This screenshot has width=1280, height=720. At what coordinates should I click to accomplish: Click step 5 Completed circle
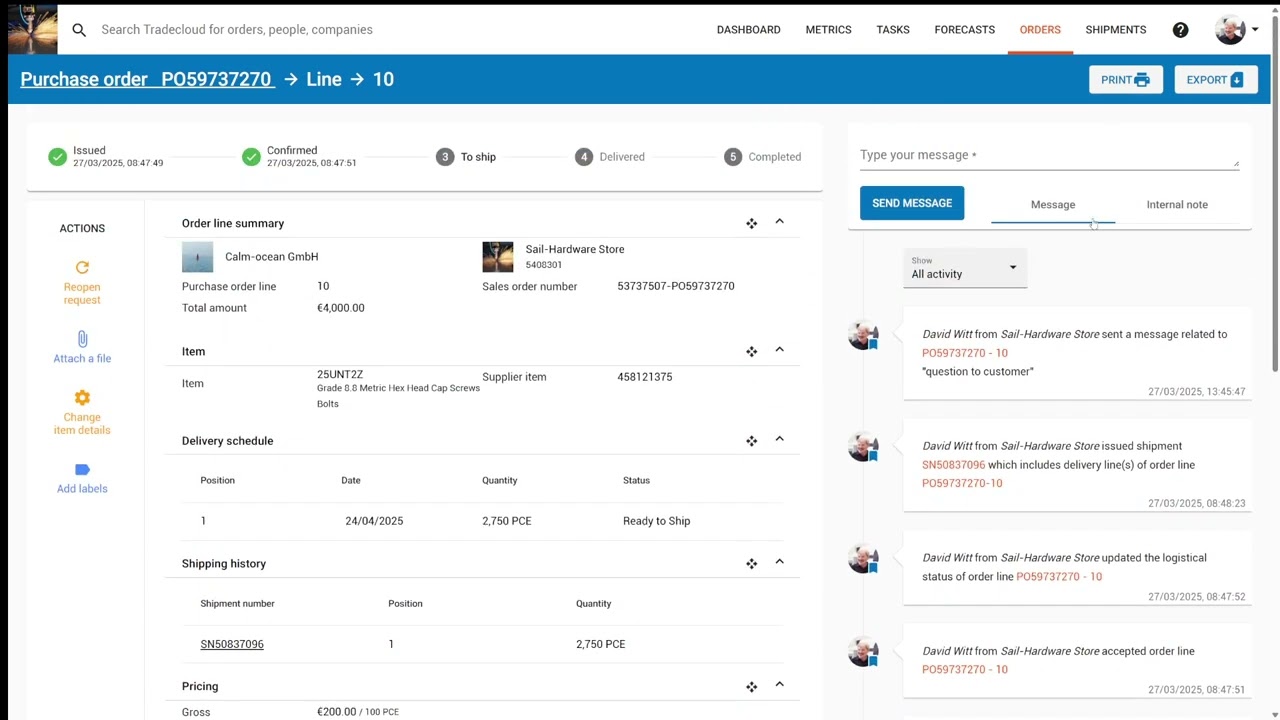point(733,157)
